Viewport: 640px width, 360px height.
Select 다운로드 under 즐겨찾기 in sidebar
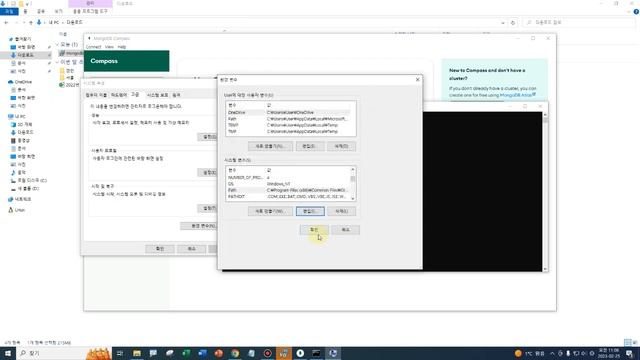pos(25,55)
